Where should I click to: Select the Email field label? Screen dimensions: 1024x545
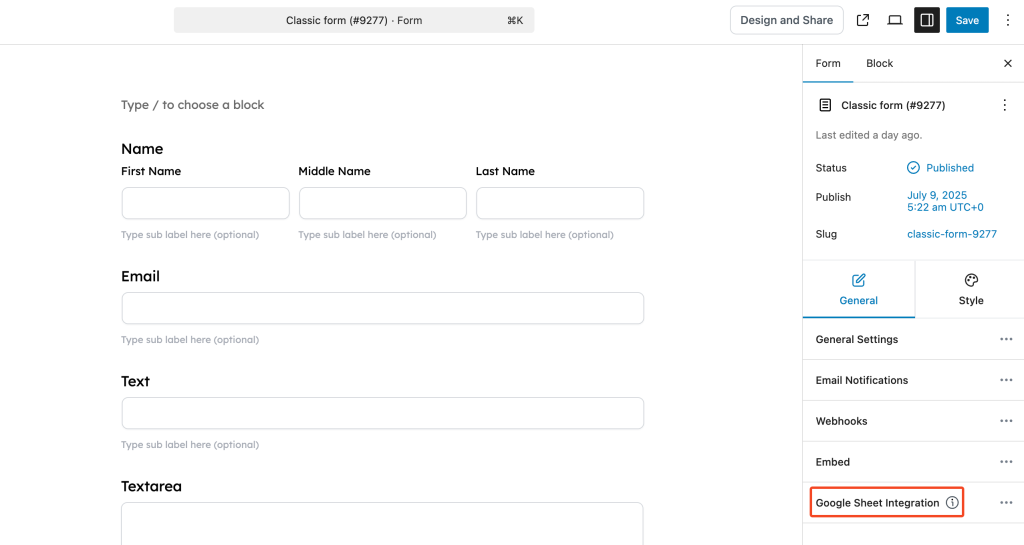tap(140, 276)
